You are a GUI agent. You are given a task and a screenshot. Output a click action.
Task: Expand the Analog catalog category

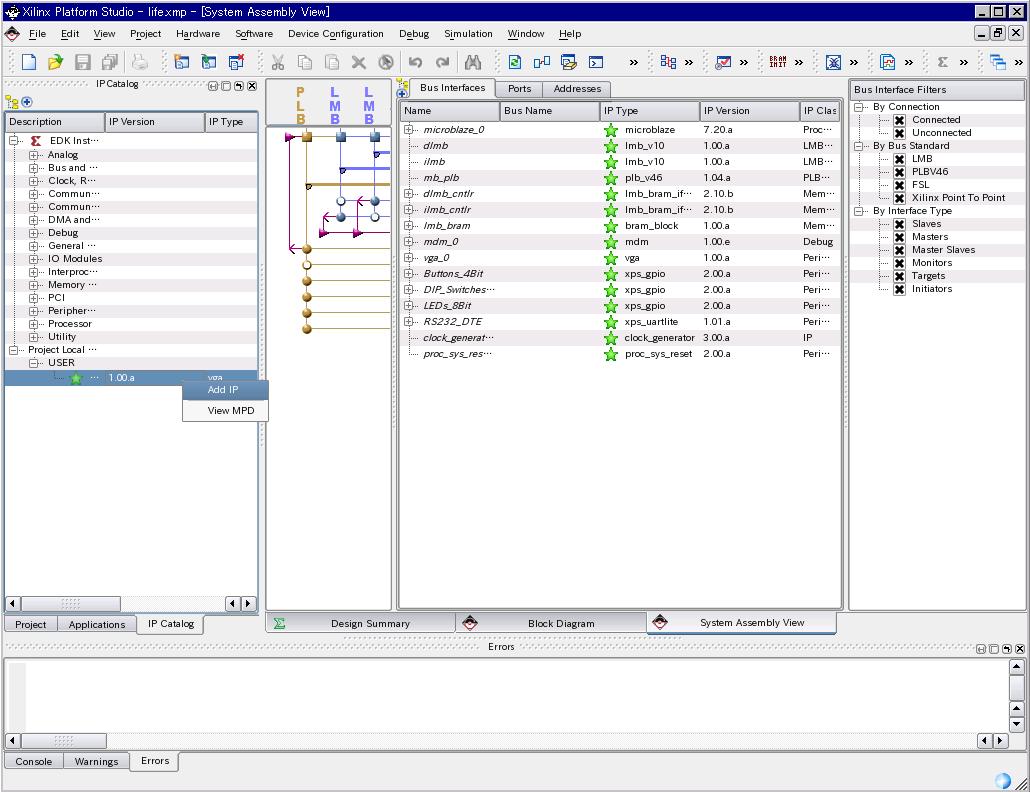(33, 155)
